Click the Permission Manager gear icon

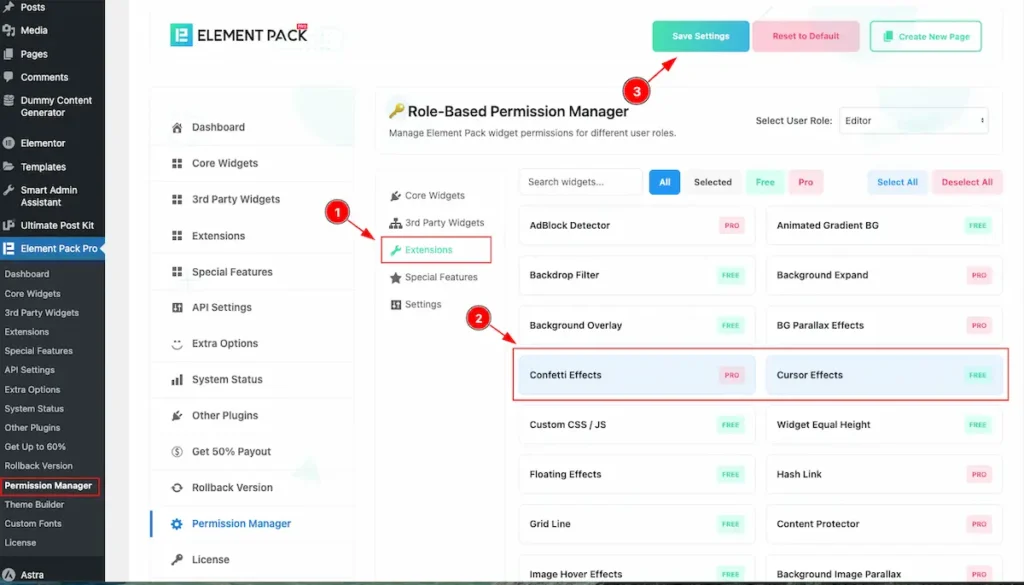[x=177, y=524]
